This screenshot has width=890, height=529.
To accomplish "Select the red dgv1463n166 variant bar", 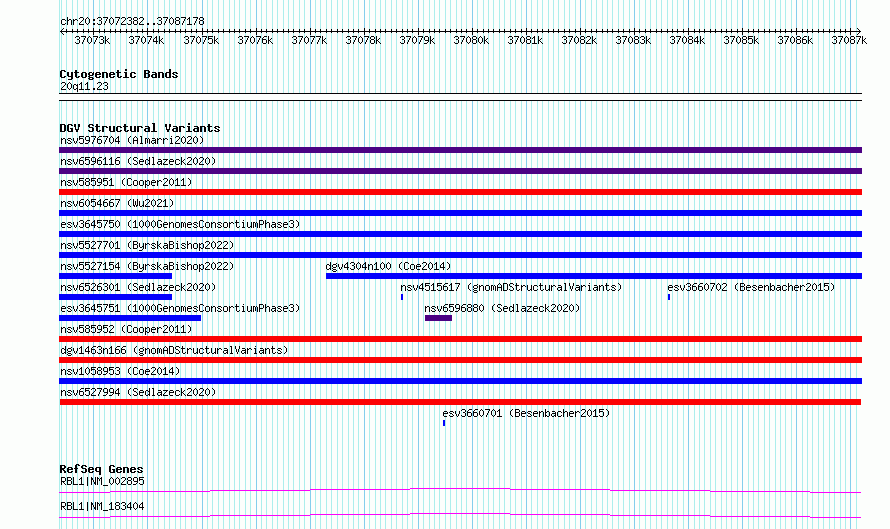I will coord(460,360).
